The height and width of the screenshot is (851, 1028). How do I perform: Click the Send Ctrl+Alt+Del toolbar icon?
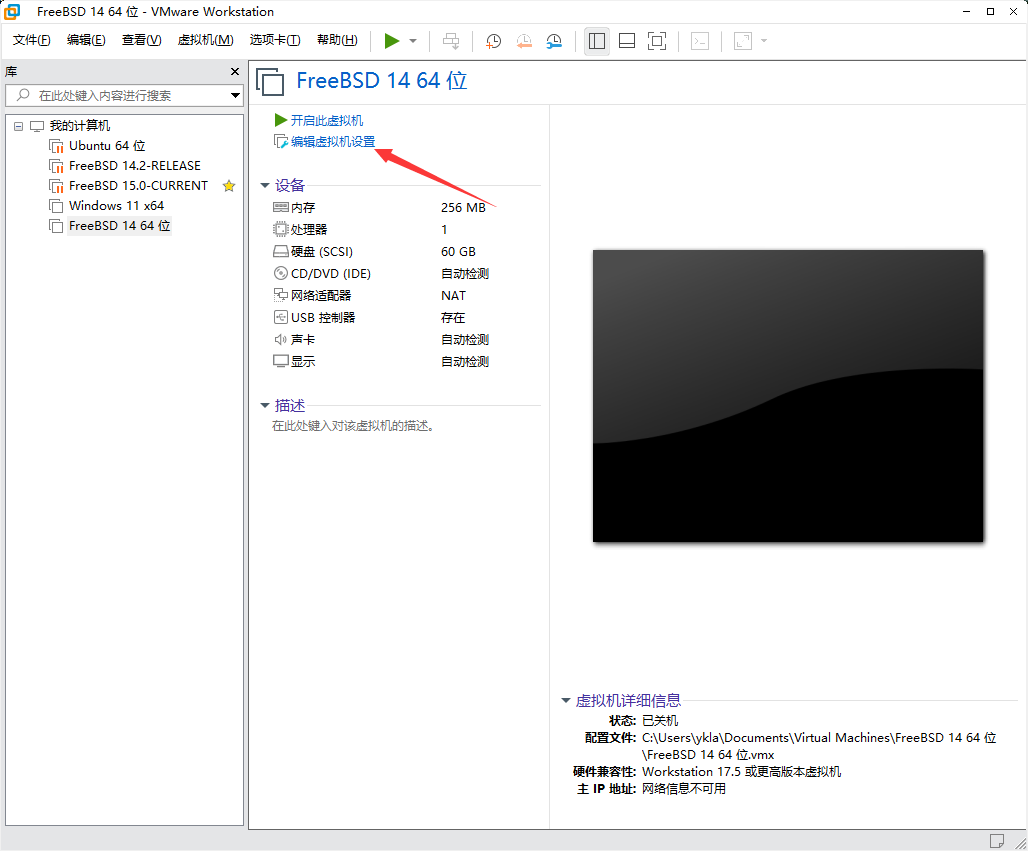[x=451, y=41]
